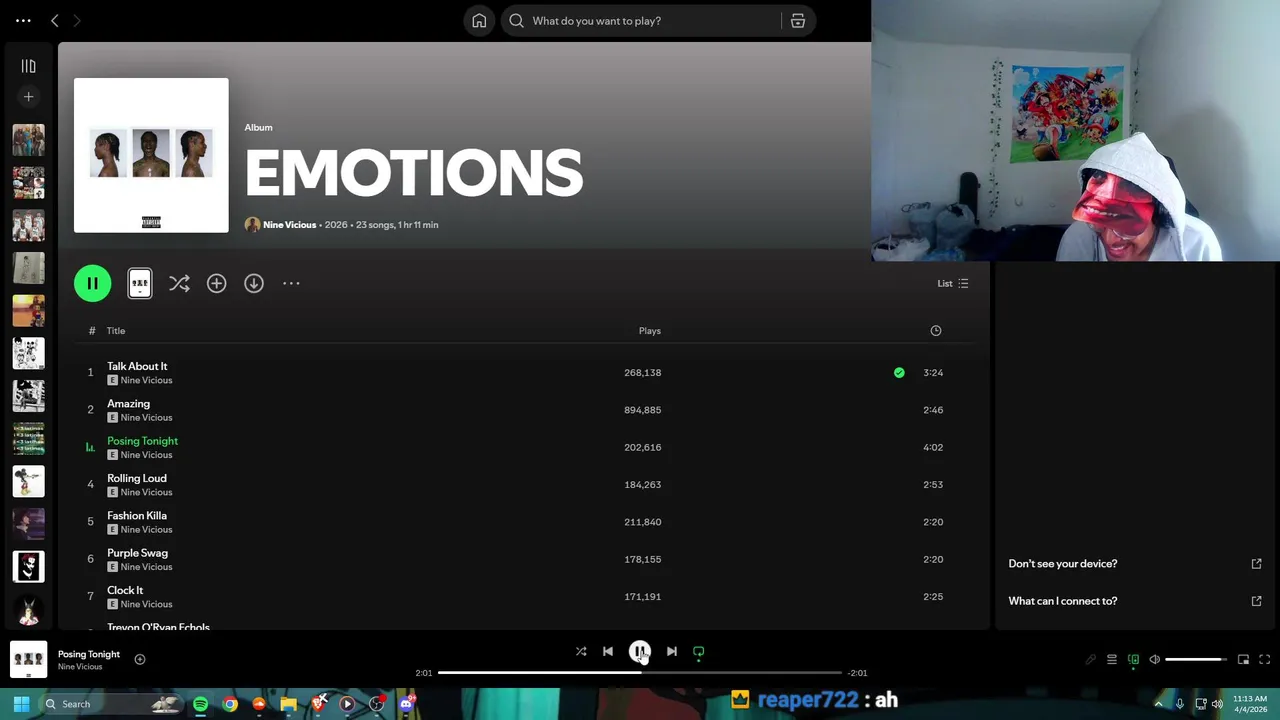Skip to next track
1280x720 pixels.
tap(672, 652)
